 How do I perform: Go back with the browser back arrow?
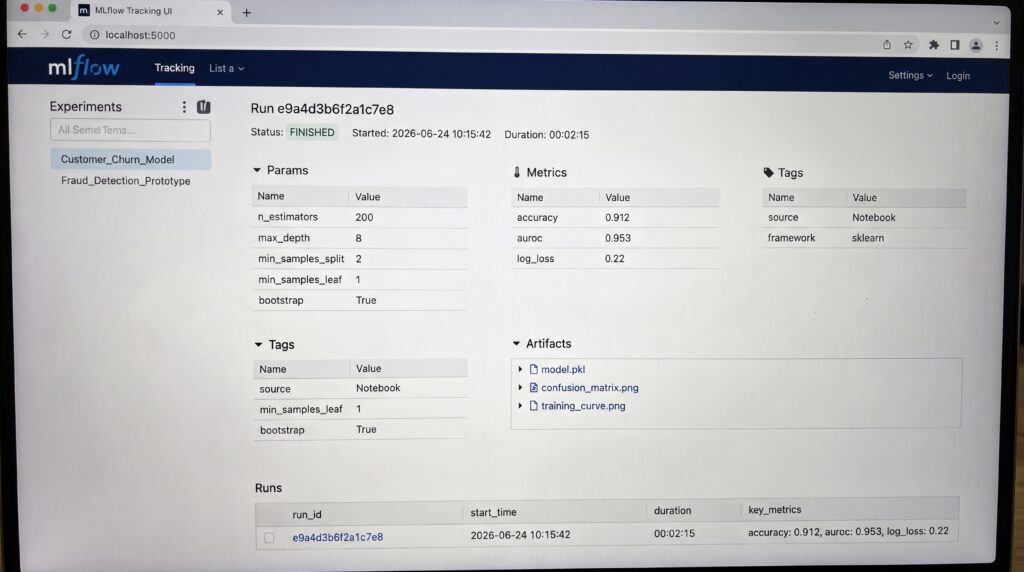22,34
